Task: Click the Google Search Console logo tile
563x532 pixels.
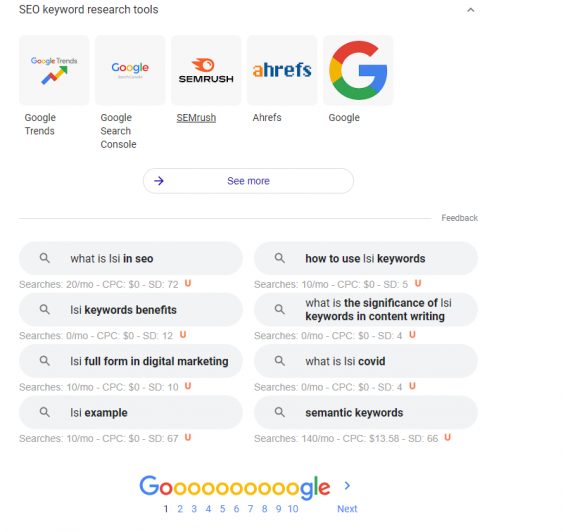Action: point(130,70)
